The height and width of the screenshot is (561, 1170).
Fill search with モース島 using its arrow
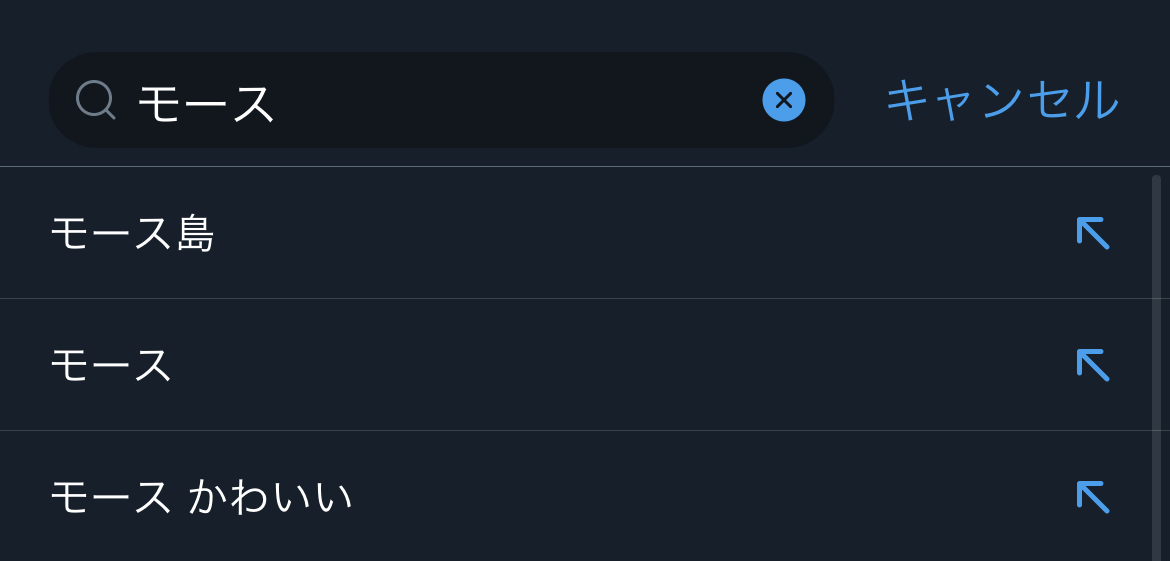pyautogui.click(x=1092, y=233)
